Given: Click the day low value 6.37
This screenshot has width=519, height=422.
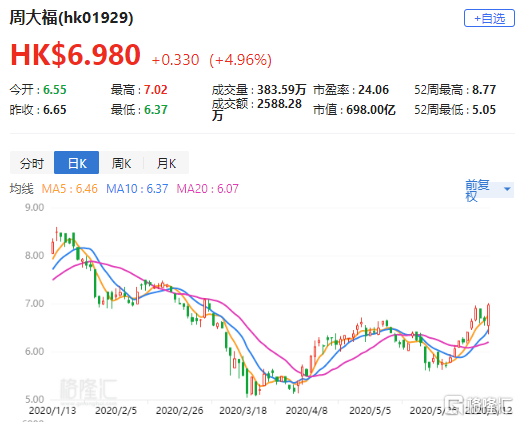Looking at the screenshot, I should (x=155, y=110).
